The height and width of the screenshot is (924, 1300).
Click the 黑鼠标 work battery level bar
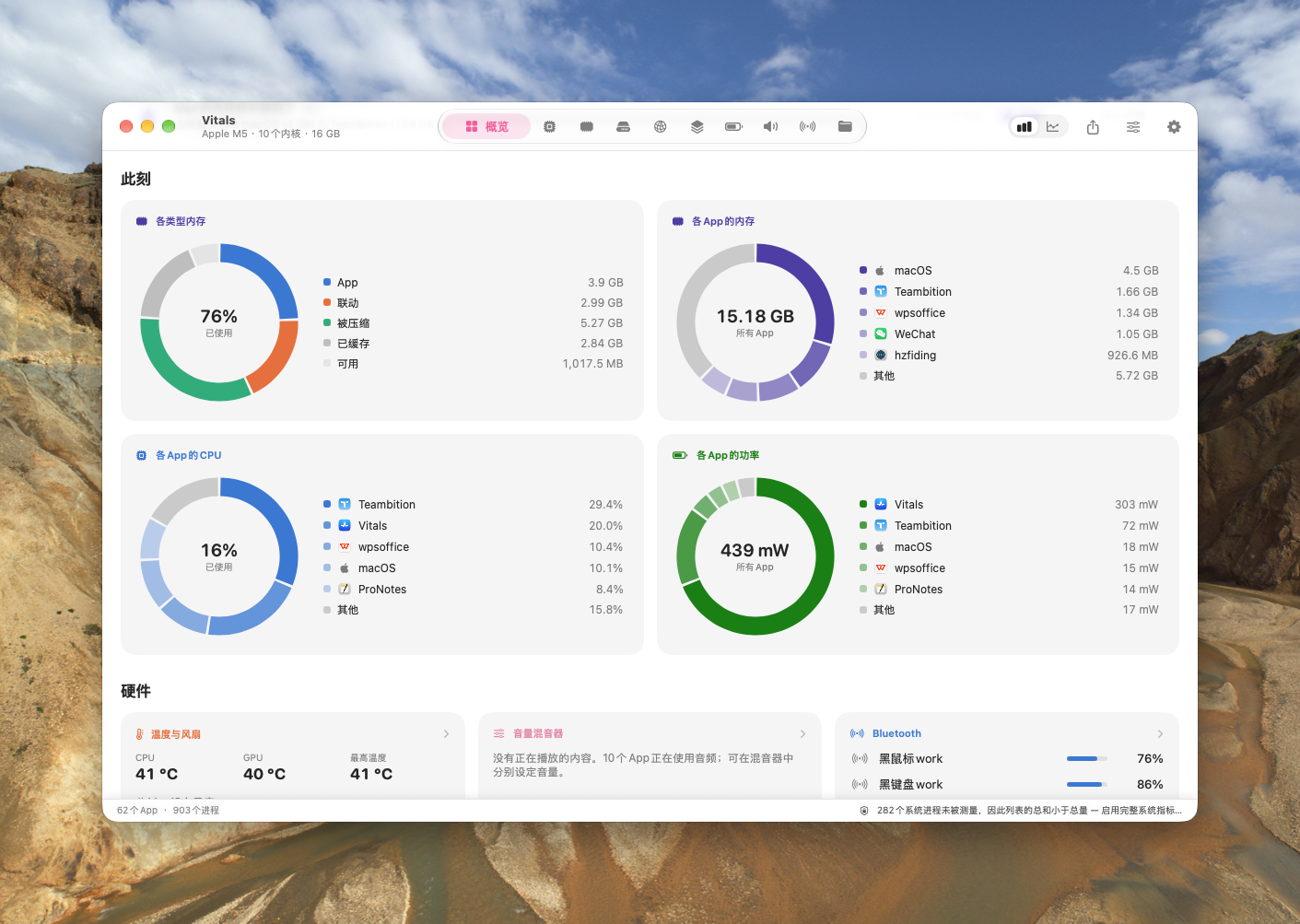(x=1087, y=759)
